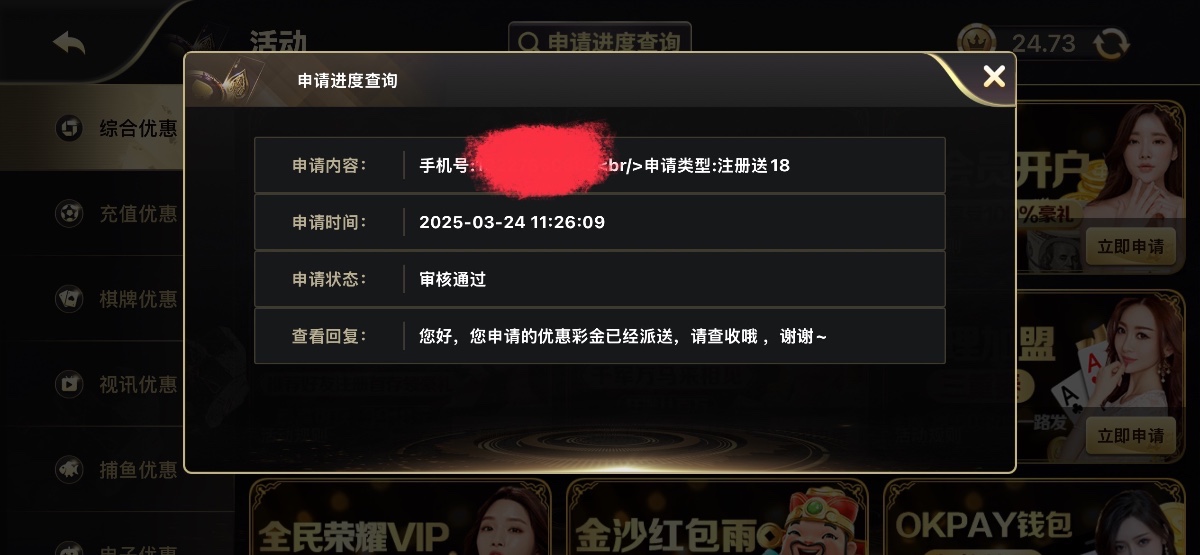The height and width of the screenshot is (555, 1200).
Task: Select the 棋牌优惠 cards icon
Action: (x=69, y=298)
